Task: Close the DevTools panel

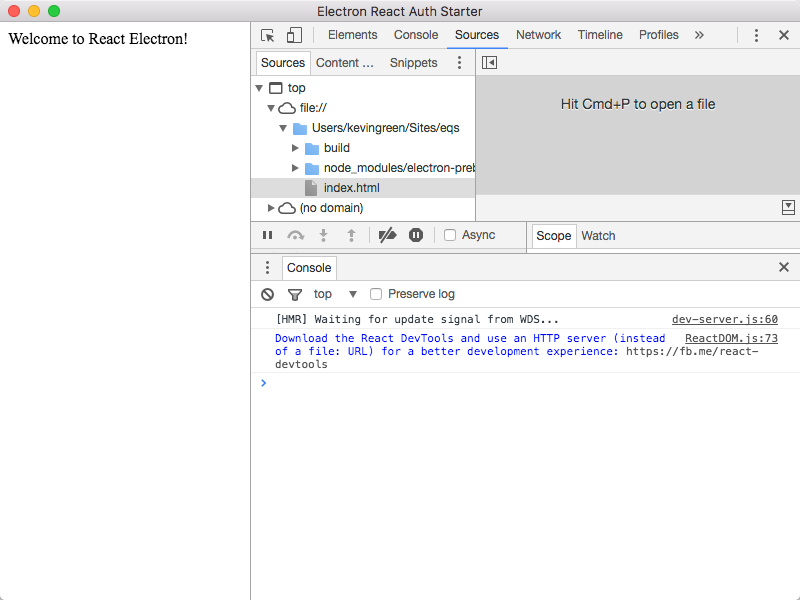Action: tap(784, 35)
